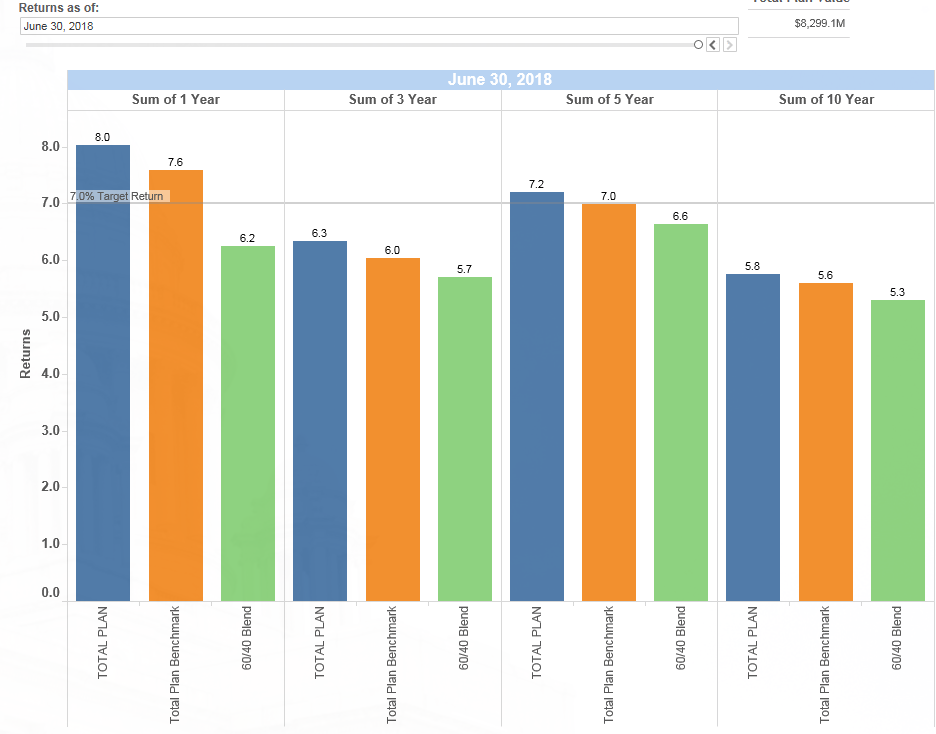Click the Returns as of: label

59,8
